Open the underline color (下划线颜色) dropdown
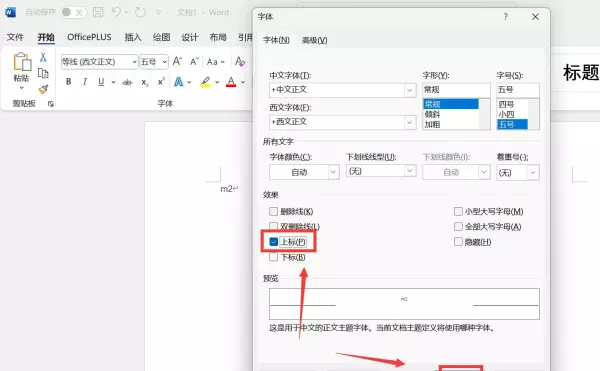The width and height of the screenshot is (600, 371). [x=484, y=172]
